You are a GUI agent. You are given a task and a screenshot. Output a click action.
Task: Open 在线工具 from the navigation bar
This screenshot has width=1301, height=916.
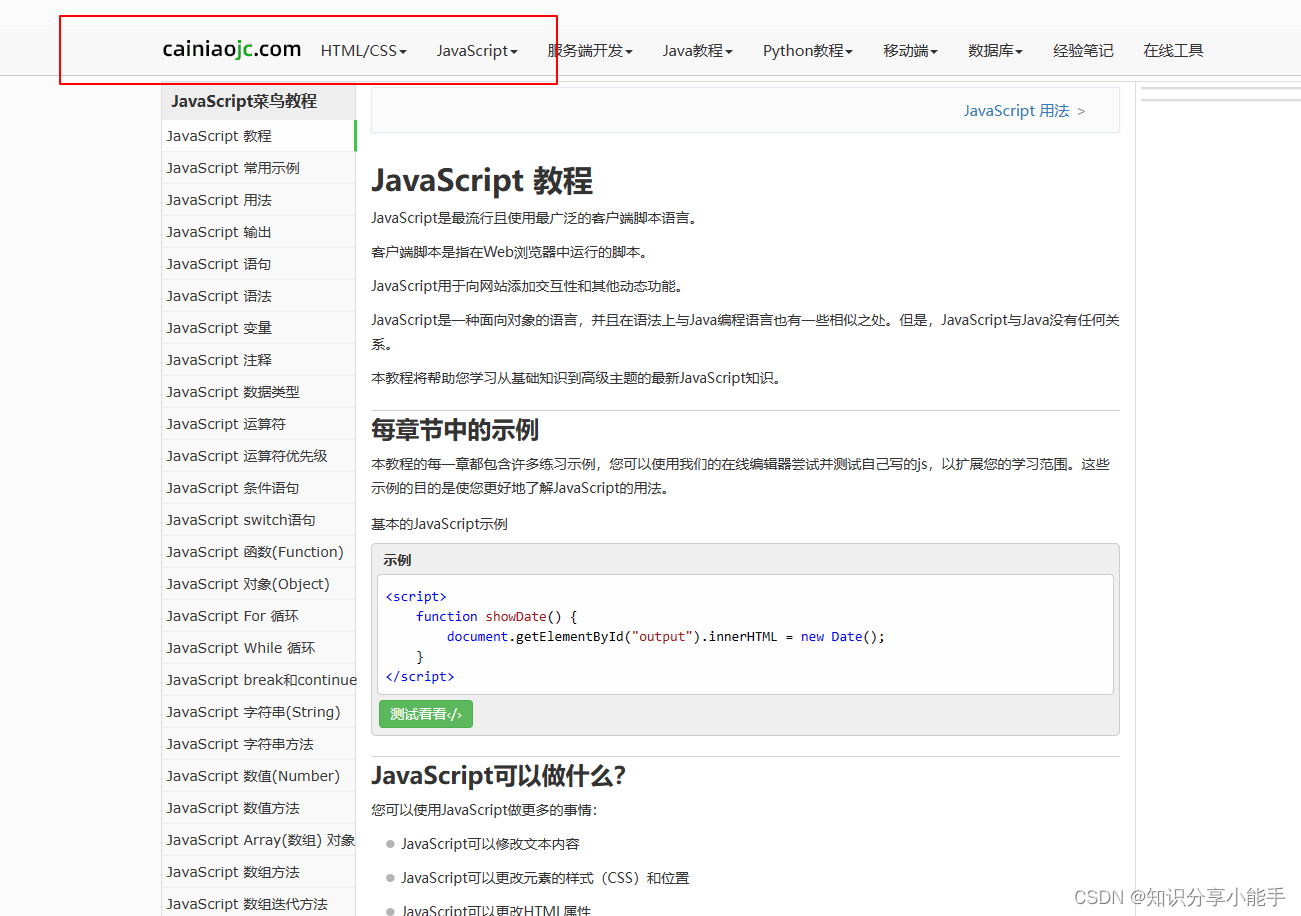click(1172, 50)
